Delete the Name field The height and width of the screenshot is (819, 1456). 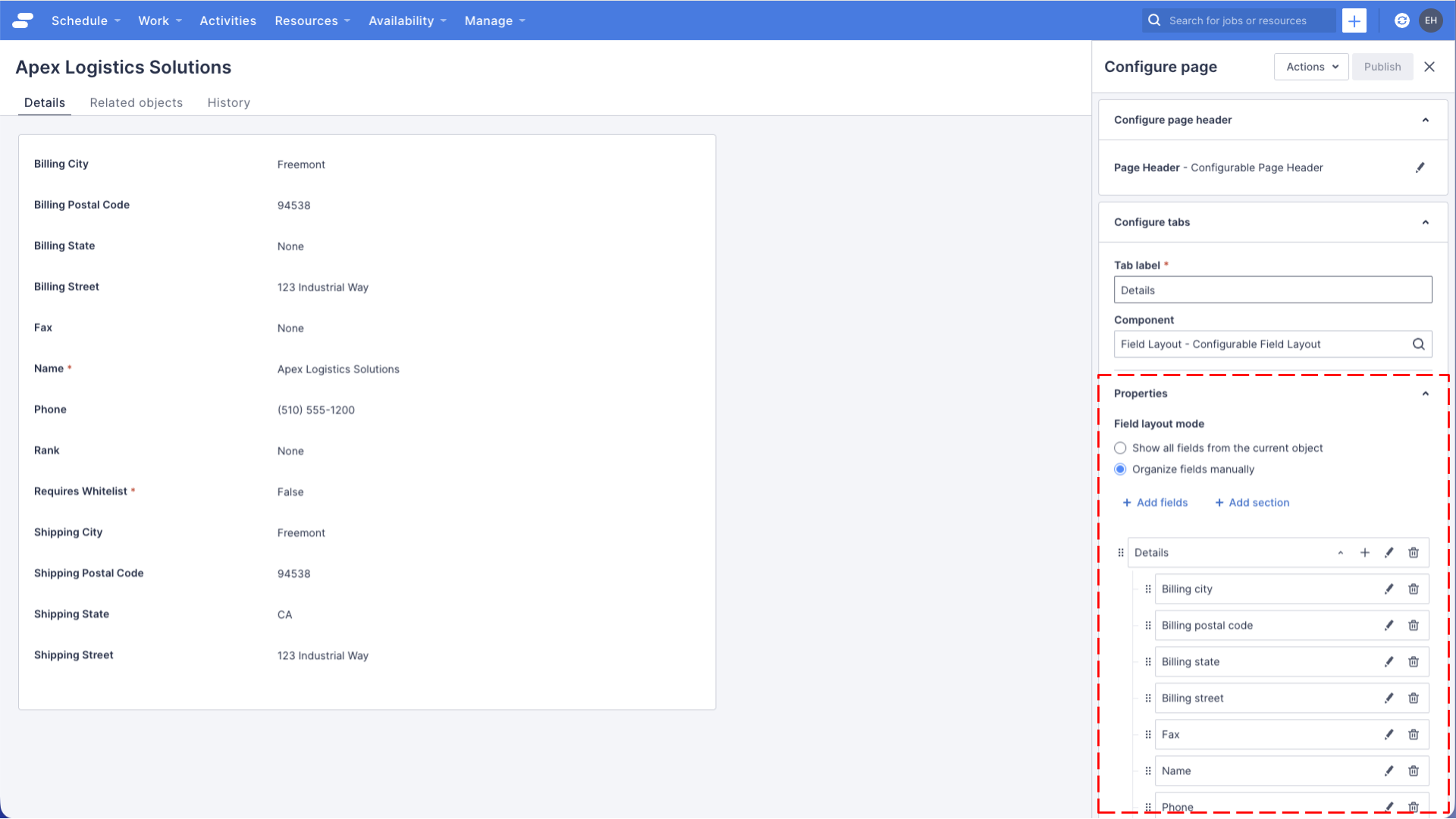[x=1414, y=770]
